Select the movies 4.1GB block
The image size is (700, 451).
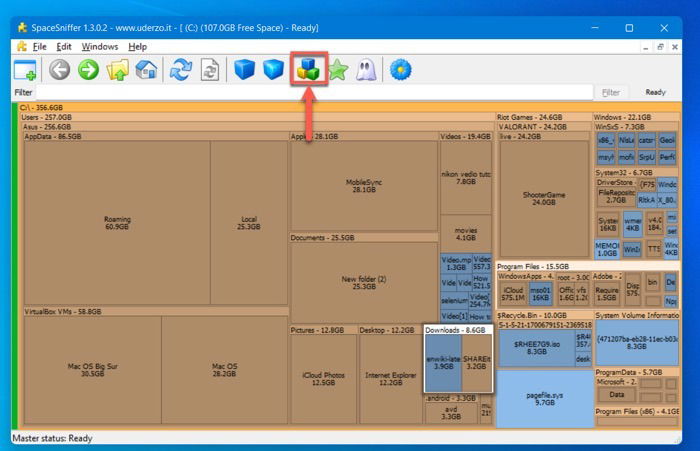click(x=466, y=234)
